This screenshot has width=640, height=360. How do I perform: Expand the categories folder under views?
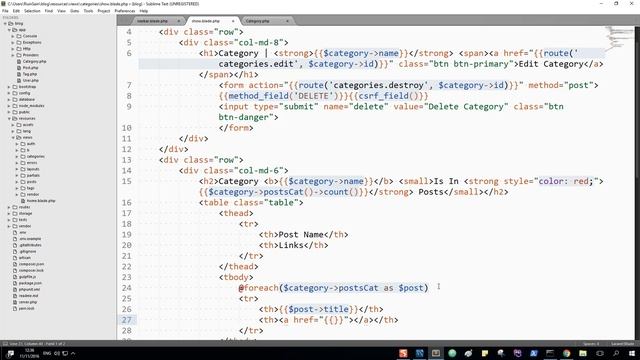click(17, 156)
